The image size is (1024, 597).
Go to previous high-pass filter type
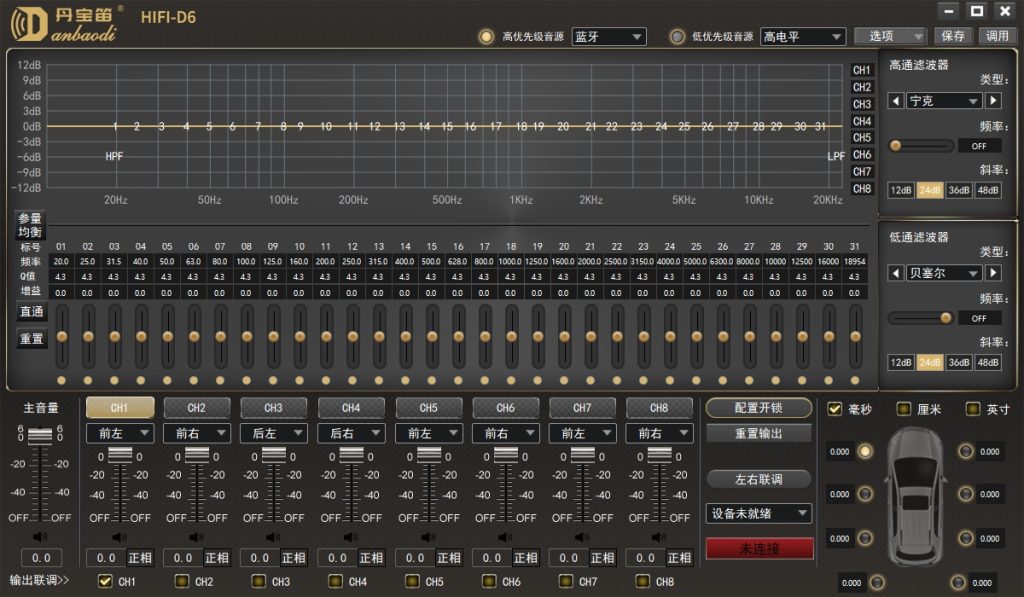(895, 101)
